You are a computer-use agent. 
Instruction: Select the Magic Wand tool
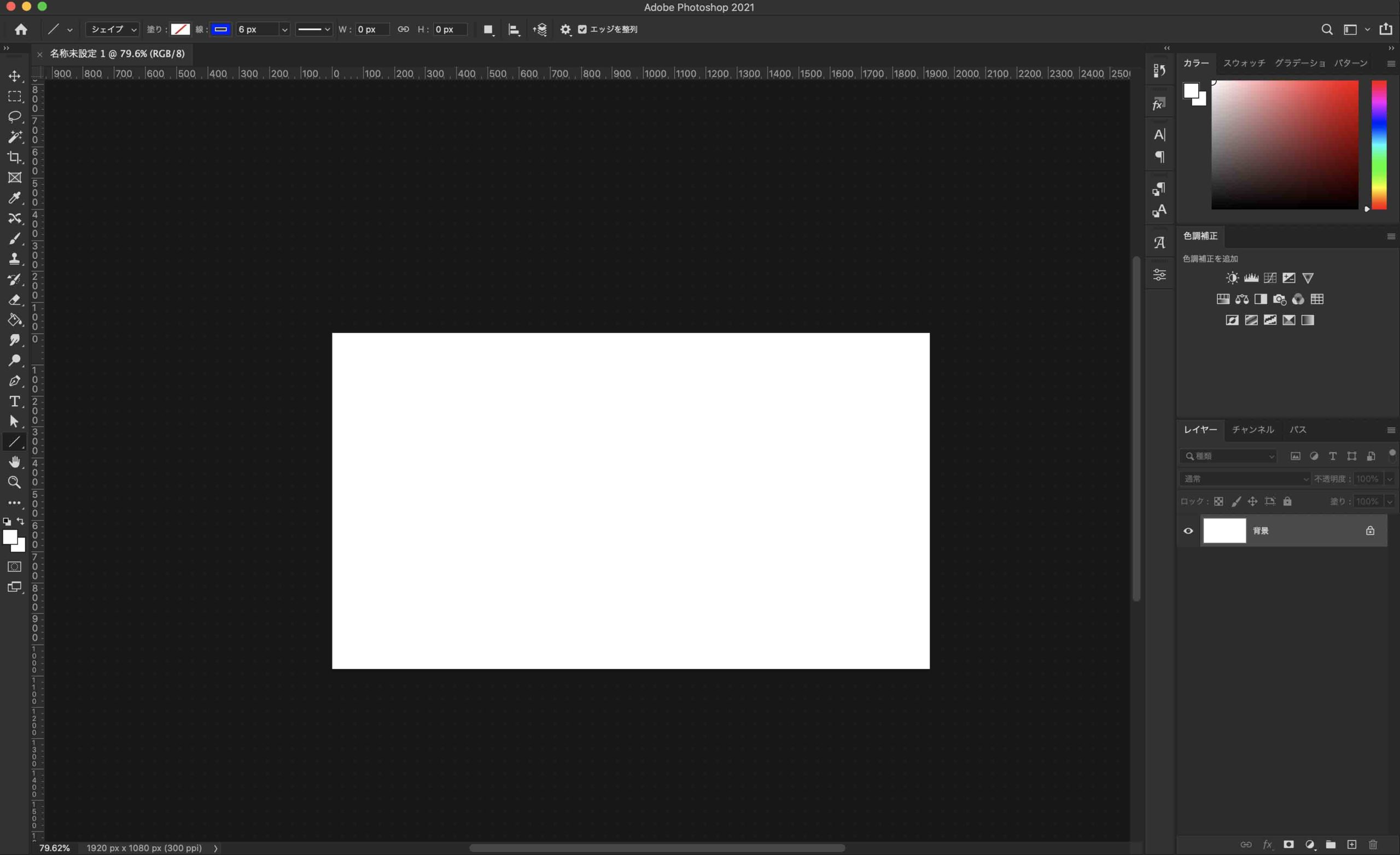[15, 137]
